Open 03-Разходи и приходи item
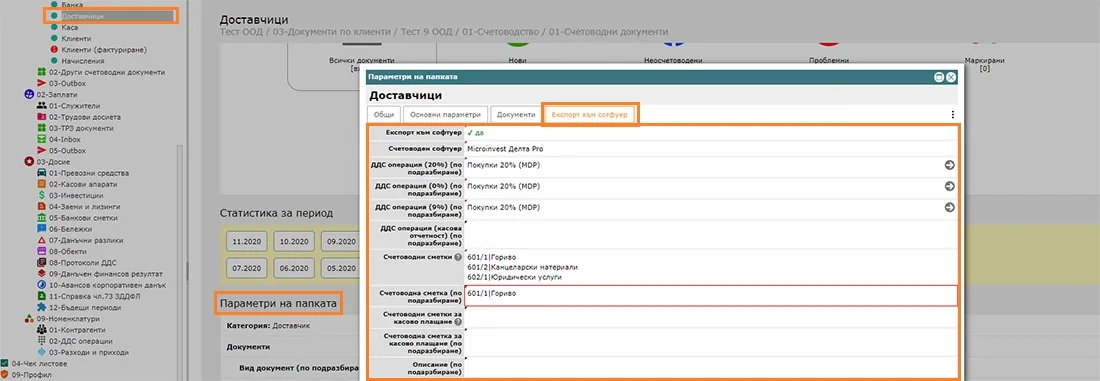This screenshot has width=1100, height=381. (x=88, y=352)
